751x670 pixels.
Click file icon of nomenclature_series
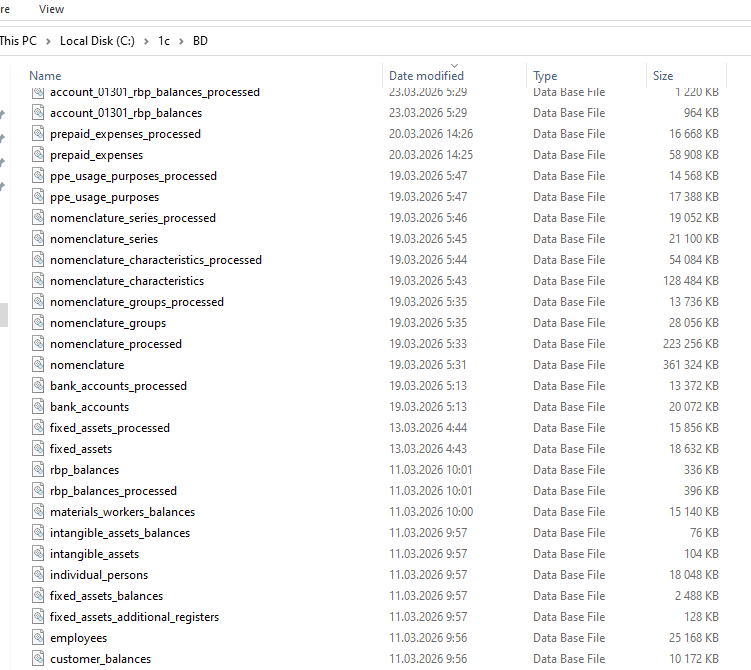click(x=38, y=238)
